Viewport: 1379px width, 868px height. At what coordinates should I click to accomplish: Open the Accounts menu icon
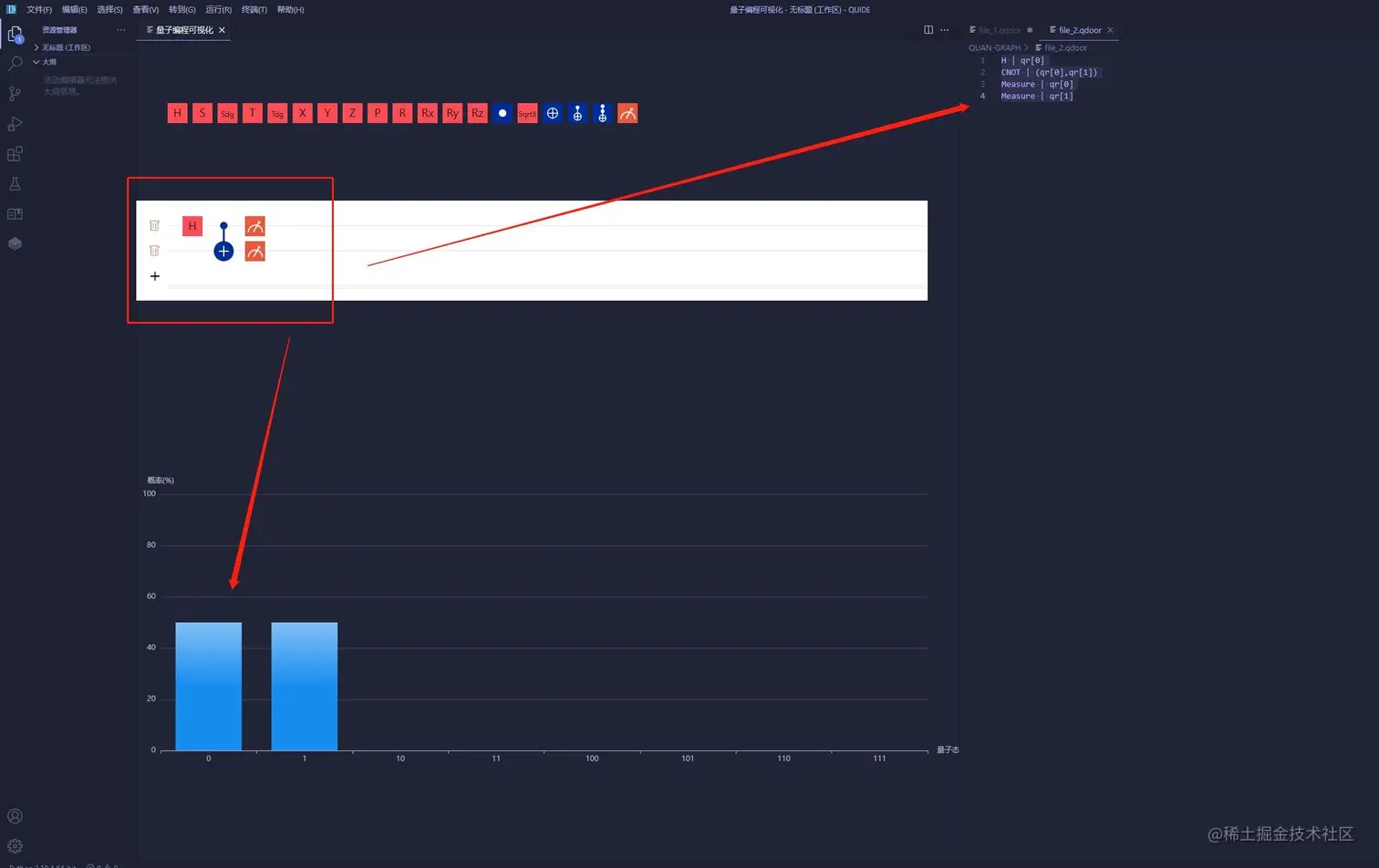(x=16, y=816)
